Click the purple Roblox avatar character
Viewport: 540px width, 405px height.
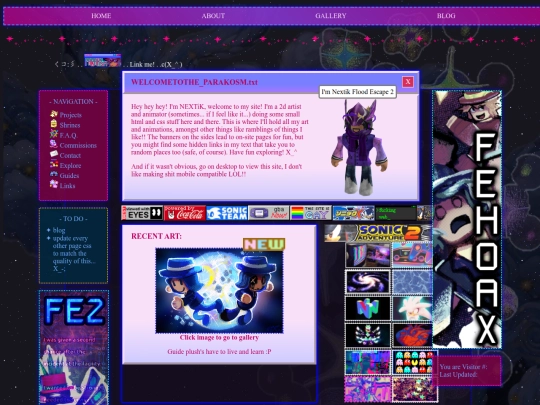[x=359, y=147]
